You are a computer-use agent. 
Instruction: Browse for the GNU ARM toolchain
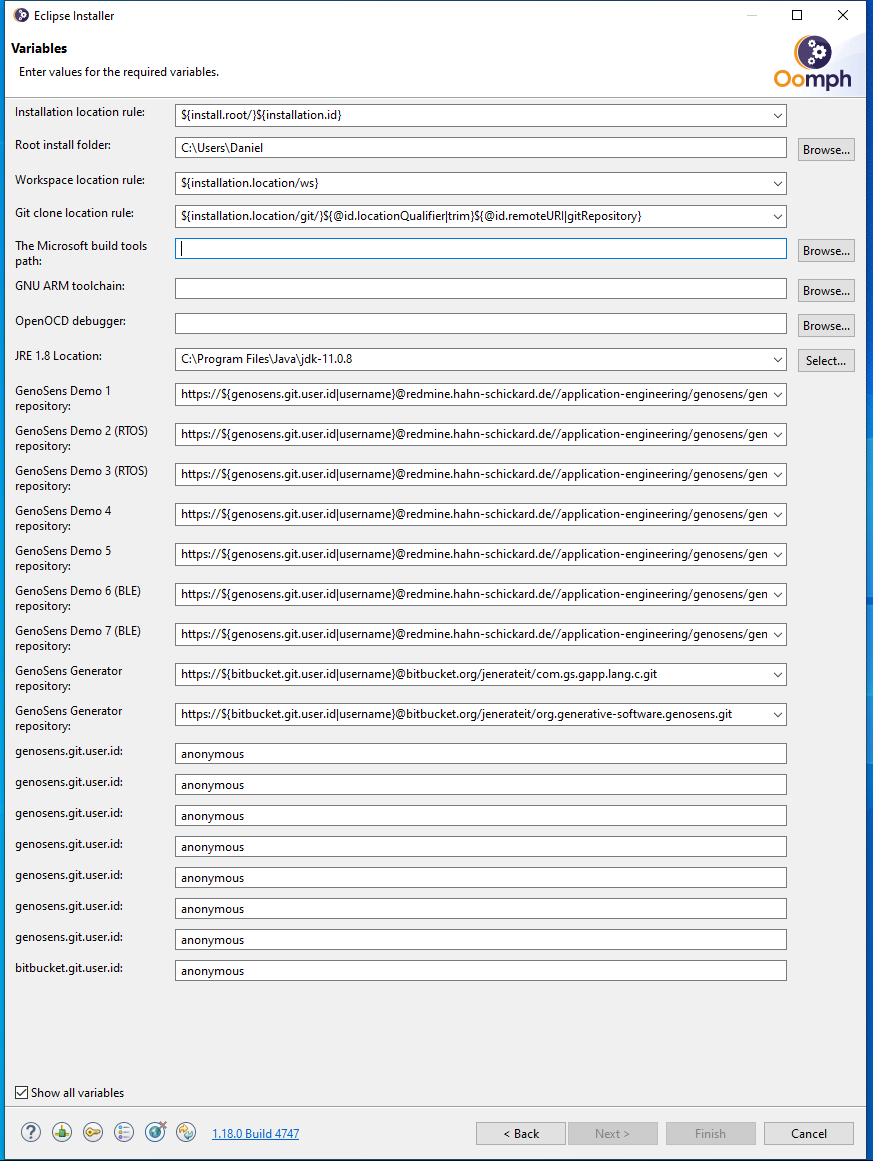(826, 291)
